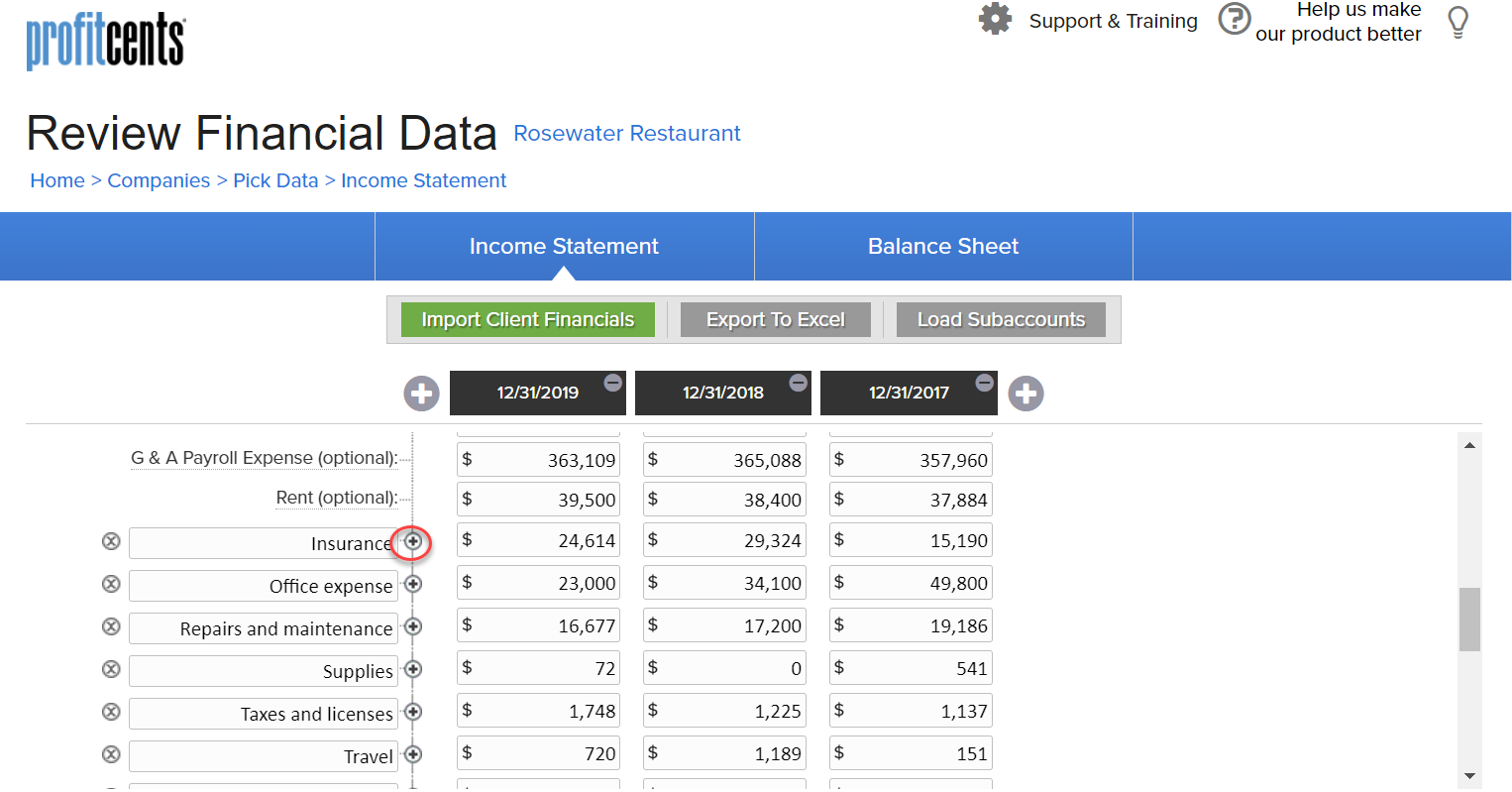Click the scroll up arrow
Viewport: 1512px width, 792px height.
[1469, 445]
